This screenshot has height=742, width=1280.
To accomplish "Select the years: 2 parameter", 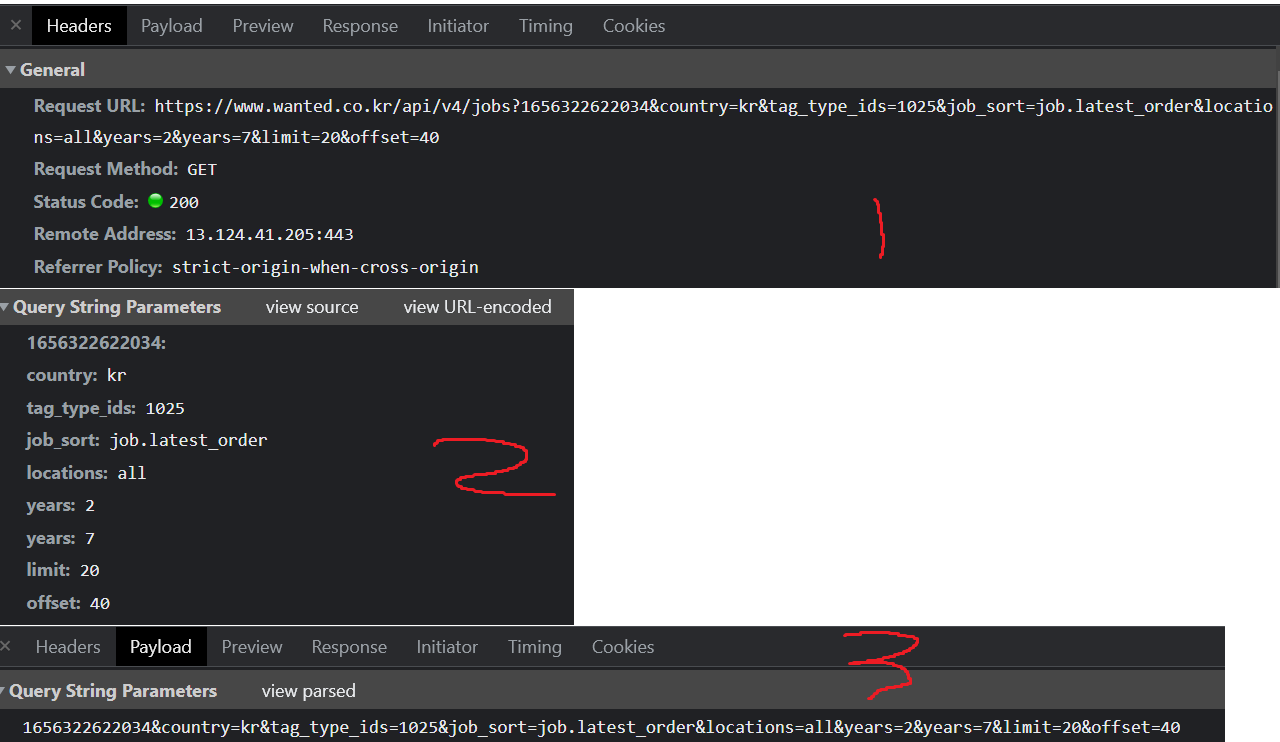I will [60, 505].
